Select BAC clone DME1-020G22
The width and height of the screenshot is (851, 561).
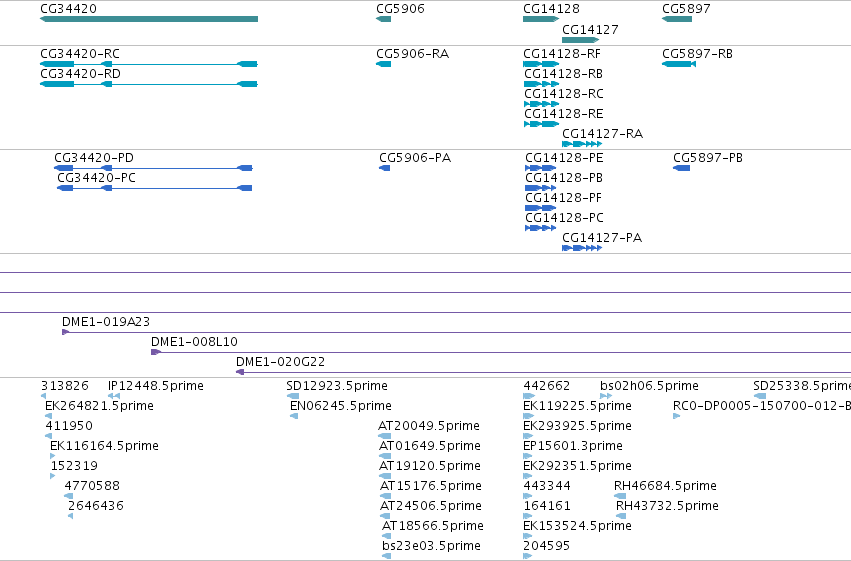[543, 372]
